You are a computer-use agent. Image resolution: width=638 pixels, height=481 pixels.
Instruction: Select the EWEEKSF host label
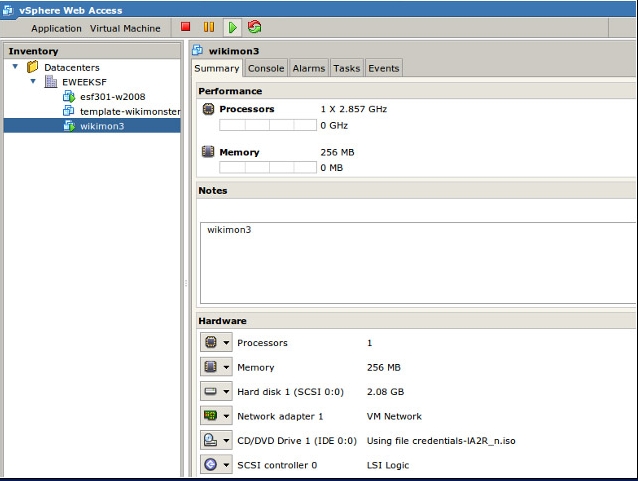(x=84, y=82)
